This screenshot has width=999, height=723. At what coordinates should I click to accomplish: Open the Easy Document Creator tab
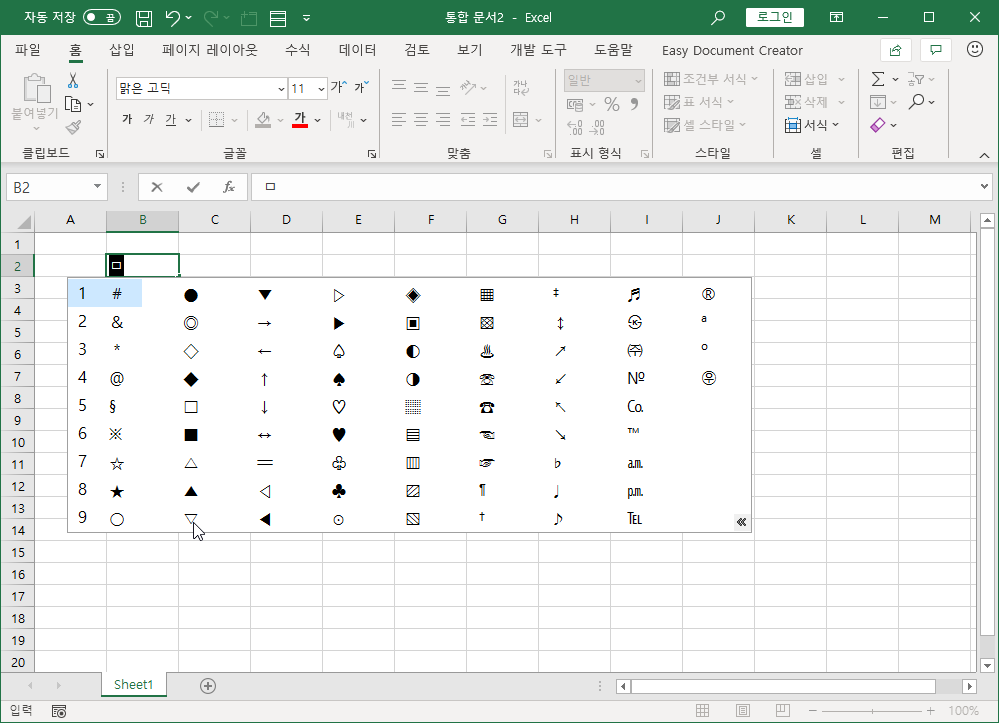(732, 50)
